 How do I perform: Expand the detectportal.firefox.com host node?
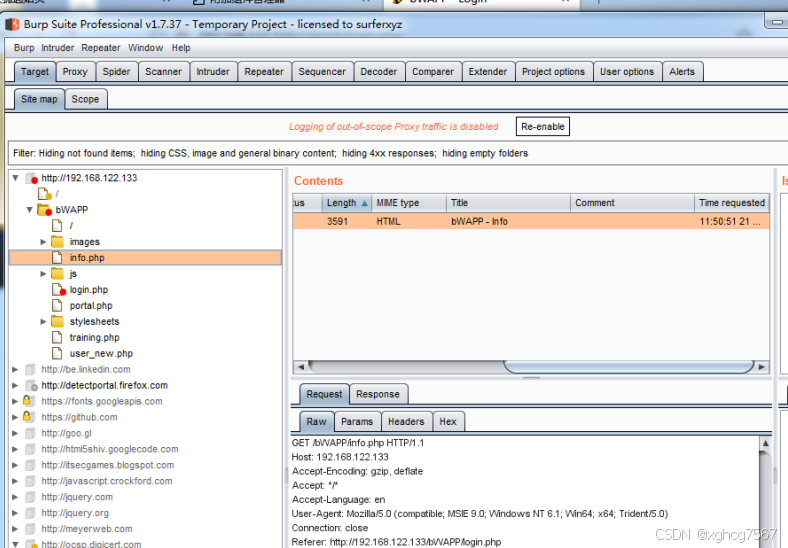coord(15,385)
